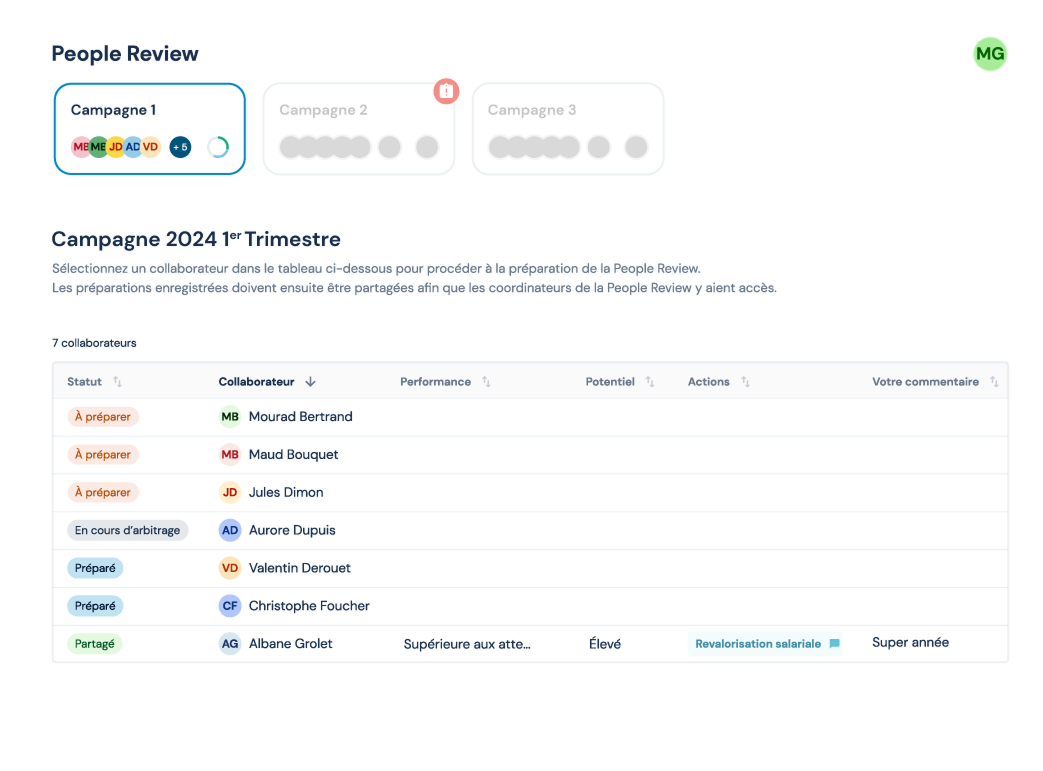Select the Campagne 3 card
Screen dimensions: 1043x771
pyautogui.click(x=568, y=129)
